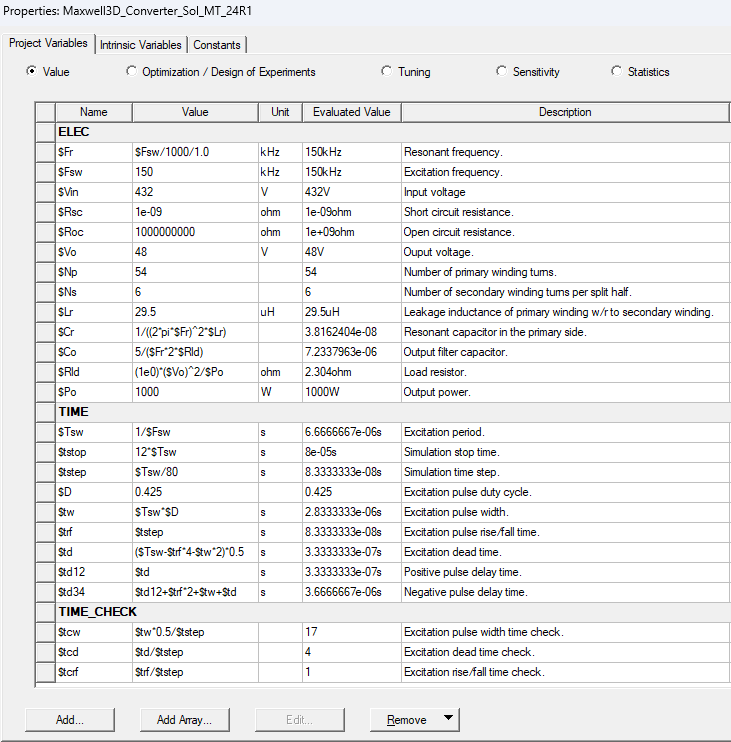This screenshot has height=742, width=731.
Task: Click the 'Excitation dead time check.' description
Action: [x=469, y=652]
